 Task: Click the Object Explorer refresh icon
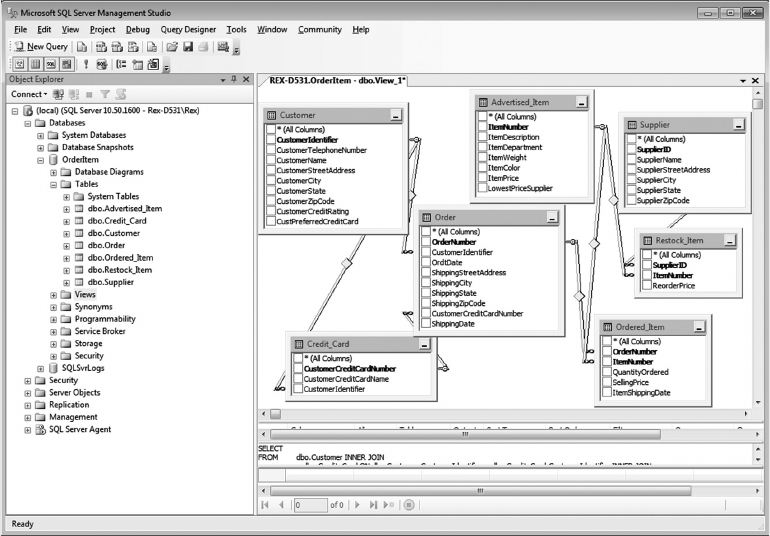(x=121, y=94)
